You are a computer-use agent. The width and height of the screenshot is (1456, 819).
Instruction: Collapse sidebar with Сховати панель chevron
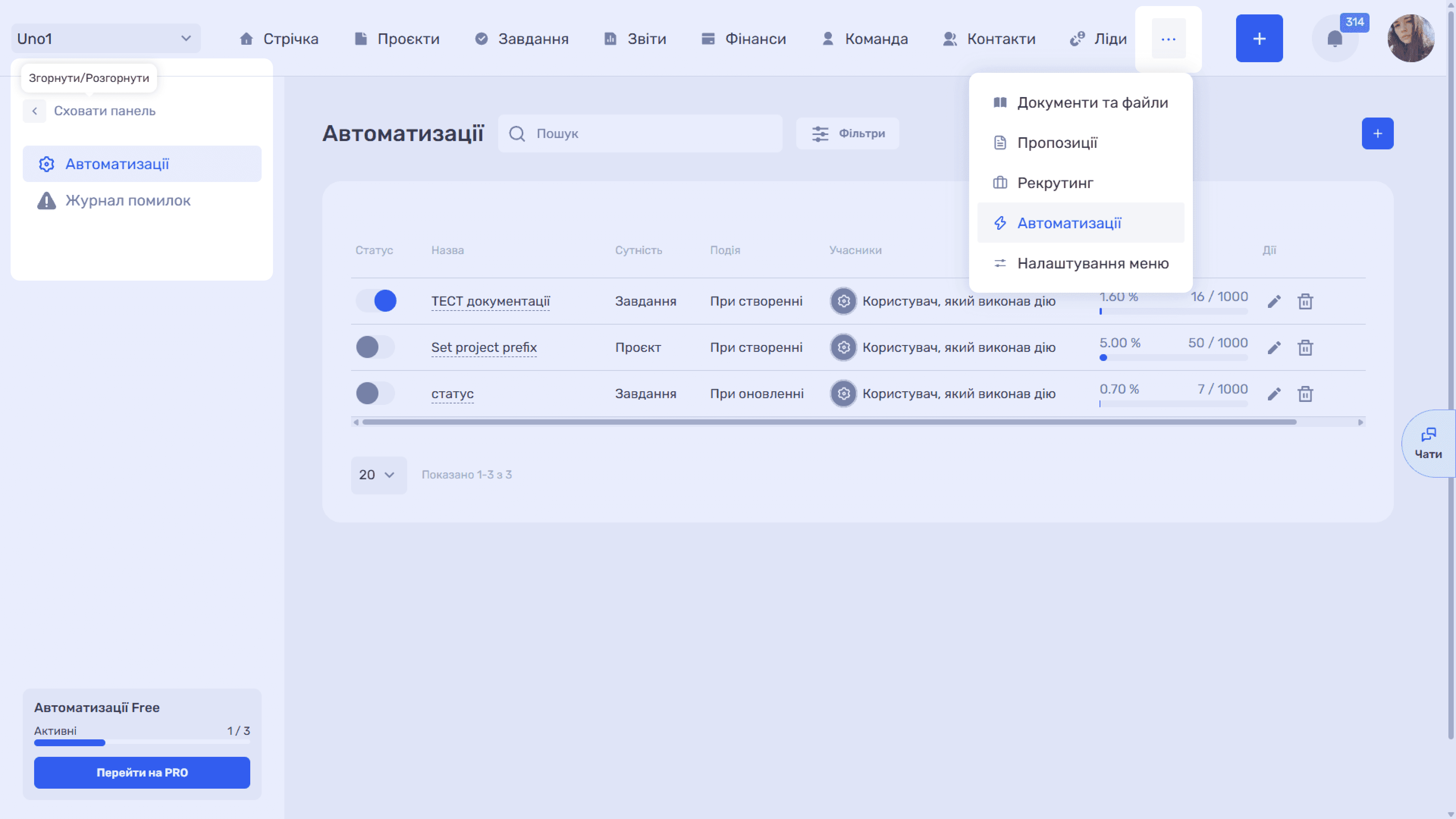[x=35, y=111]
